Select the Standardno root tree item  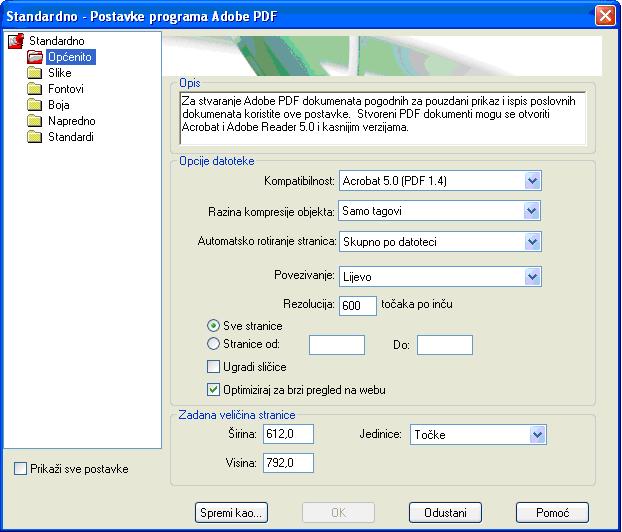tap(57, 41)
